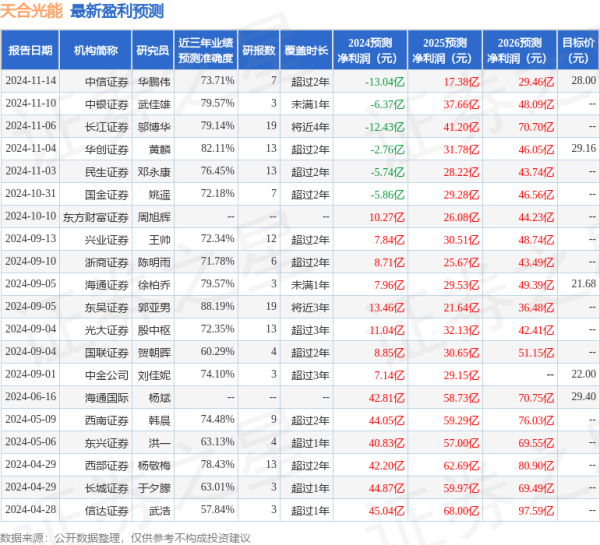600x545 pixels.
Task: Click analyst name 杨敬梅
Action: 154,466
